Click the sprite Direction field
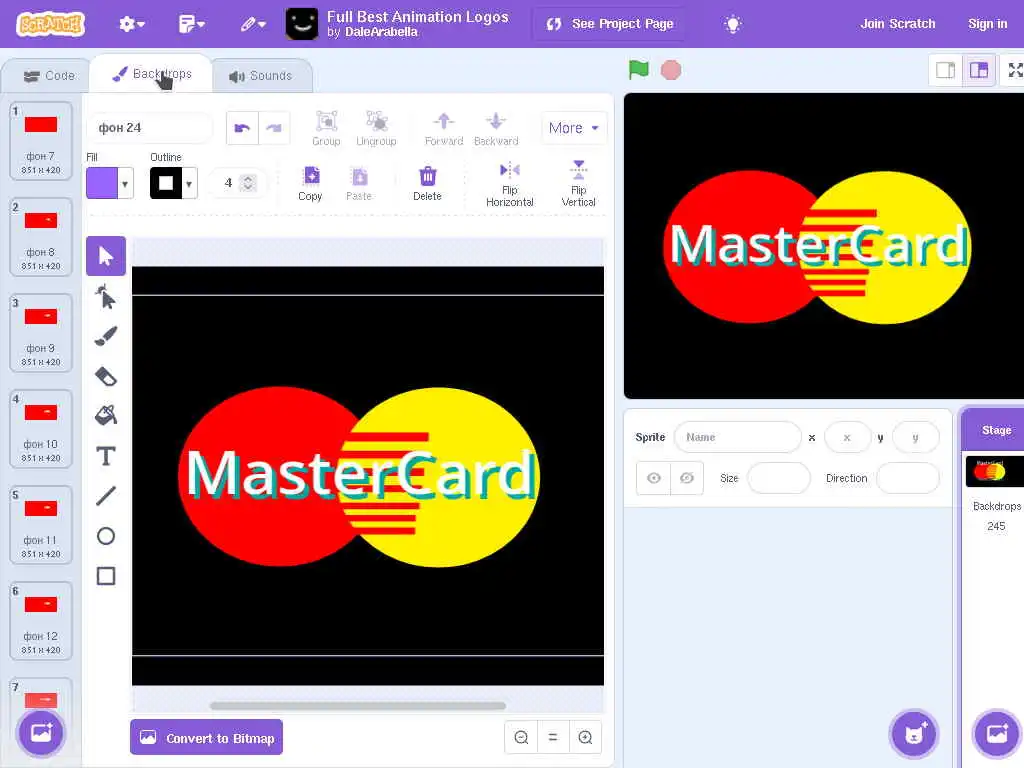This screenshot has height=768, width=1024. (x=908, y=478)
